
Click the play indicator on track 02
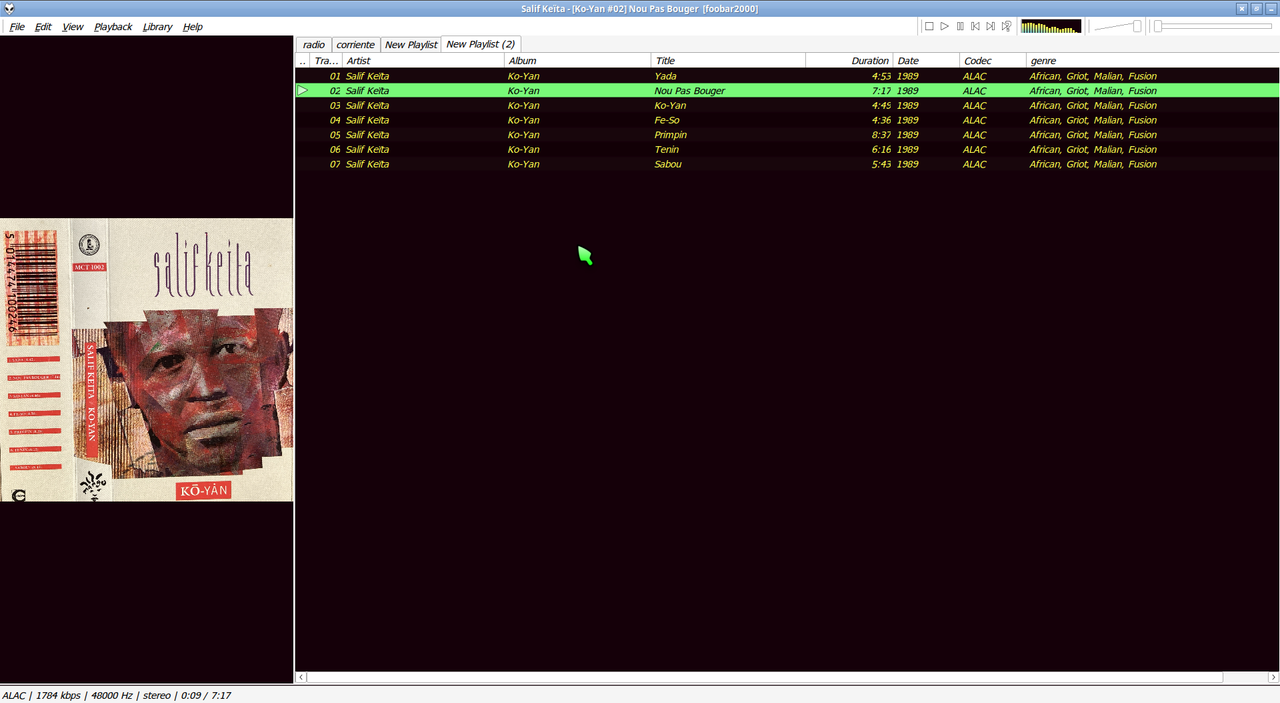[x=303, y=90]
